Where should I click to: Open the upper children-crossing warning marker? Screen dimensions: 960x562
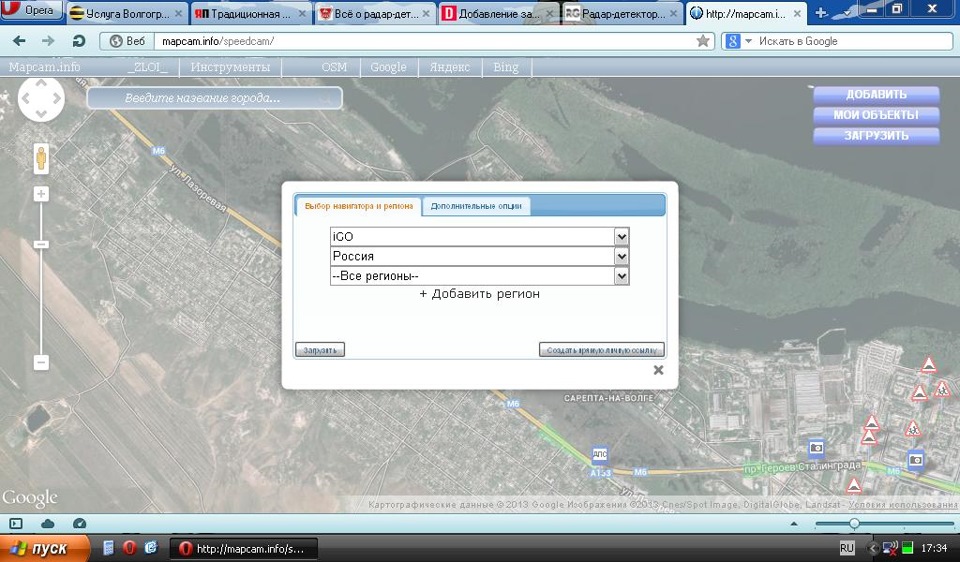(x=943, y=388)
